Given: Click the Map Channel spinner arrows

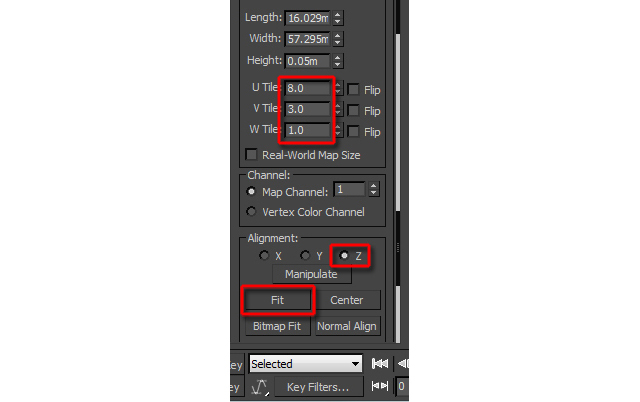Looking at the screenshot, I should [x=373, y=189].
